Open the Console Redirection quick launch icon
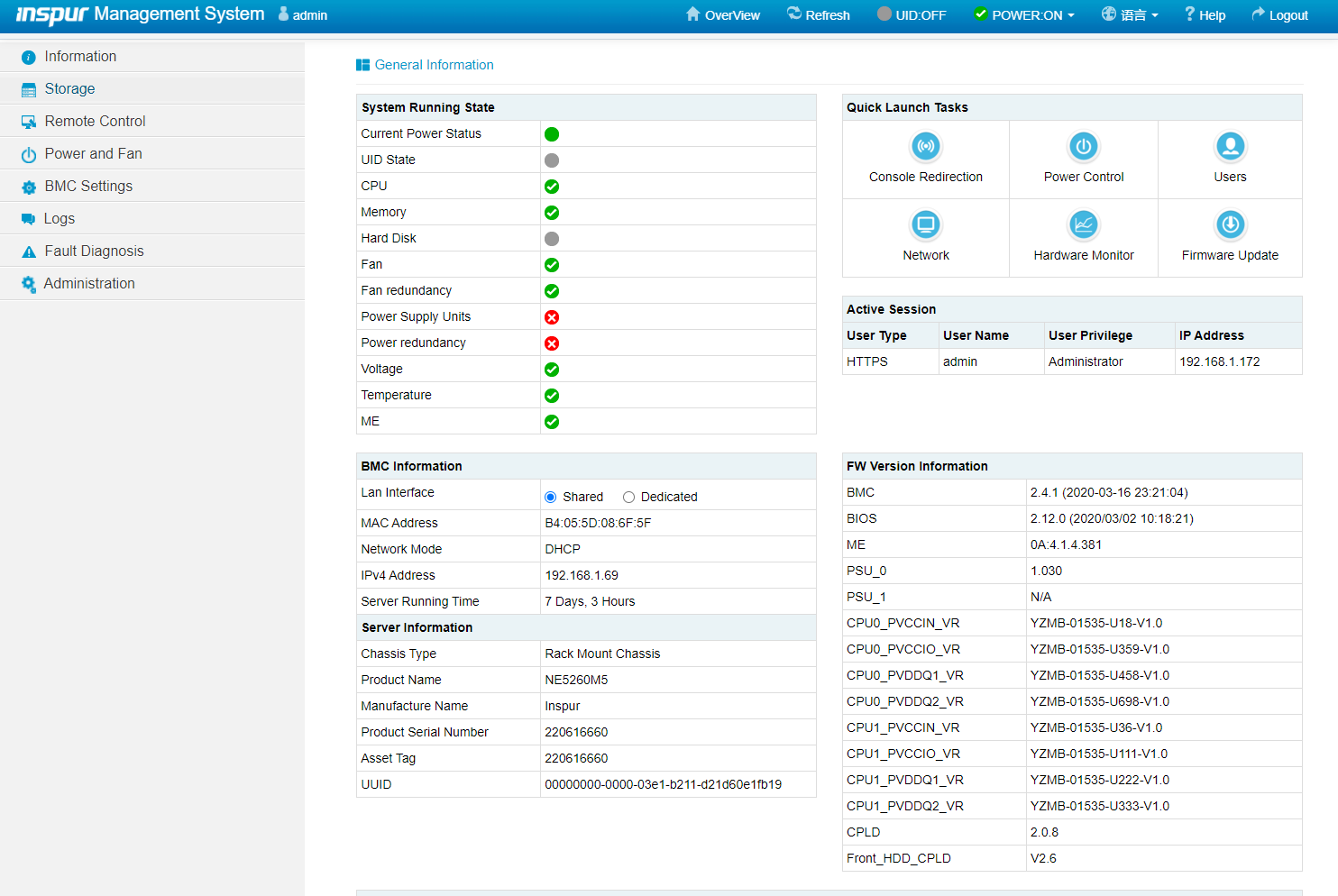 (x=925, y=147)
